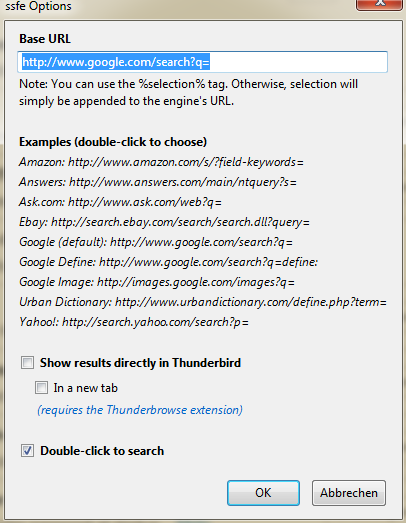Enable Show results directly in Thunderbird
The height and width of the screenshot is (523, 406).
(27, 363)
